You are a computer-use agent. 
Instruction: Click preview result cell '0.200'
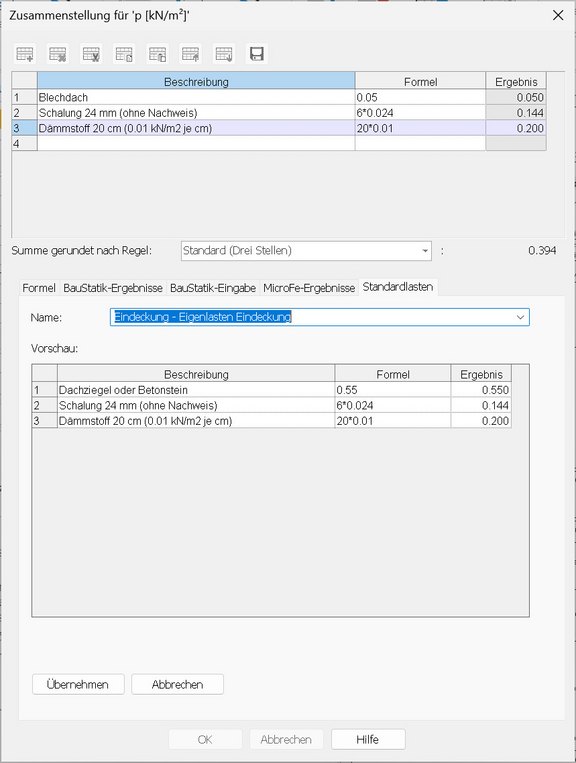point(481,421)
